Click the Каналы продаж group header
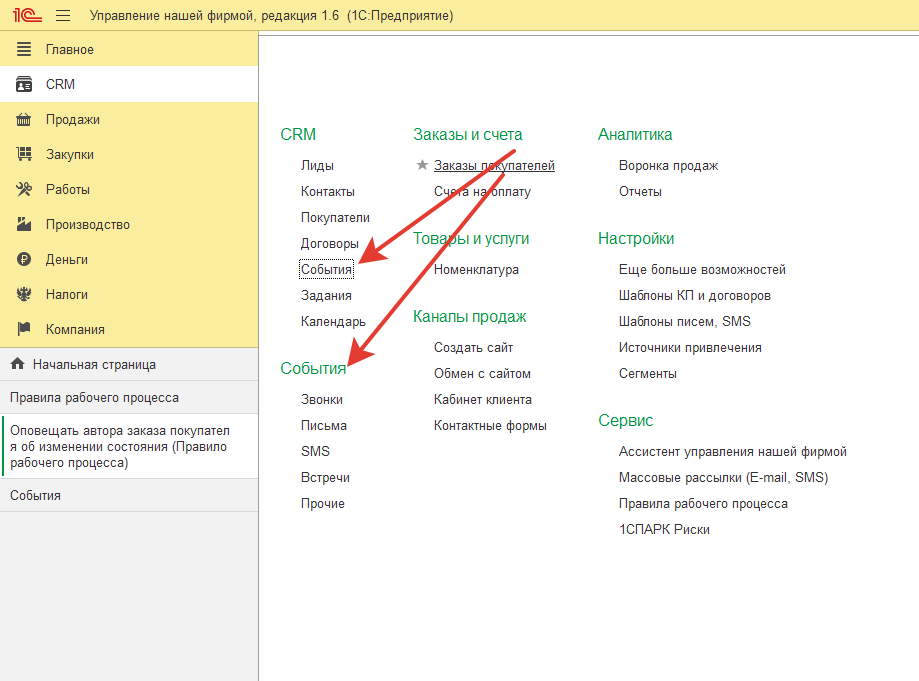 pyautogui.click(x=469, y=316)
